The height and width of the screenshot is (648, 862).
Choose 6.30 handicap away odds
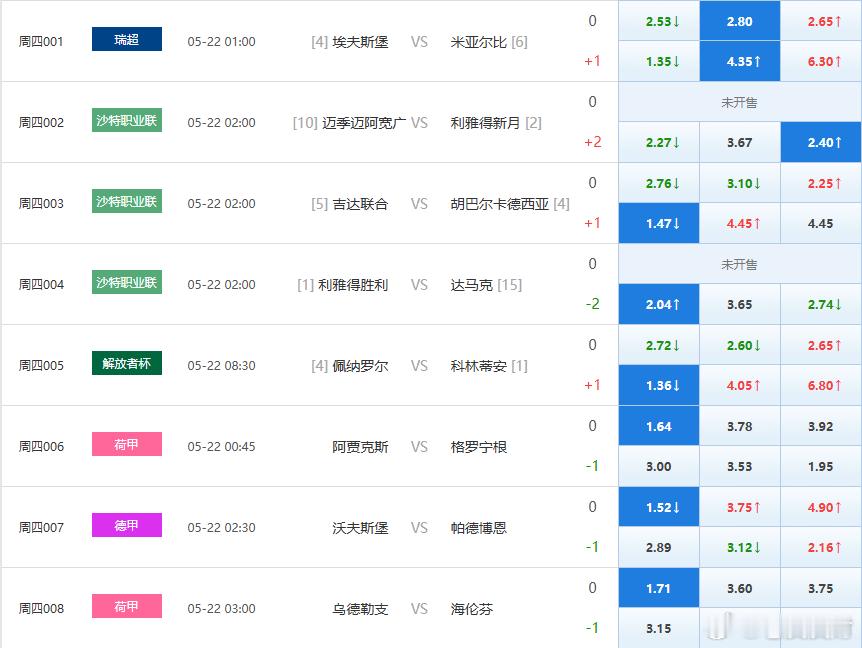point(821,61)
